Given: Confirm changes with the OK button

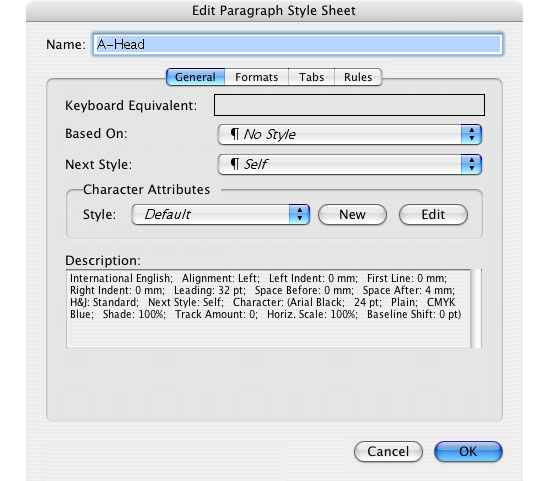Looking at the screenshot, I should pyautogui.click(x=468, y=452).
